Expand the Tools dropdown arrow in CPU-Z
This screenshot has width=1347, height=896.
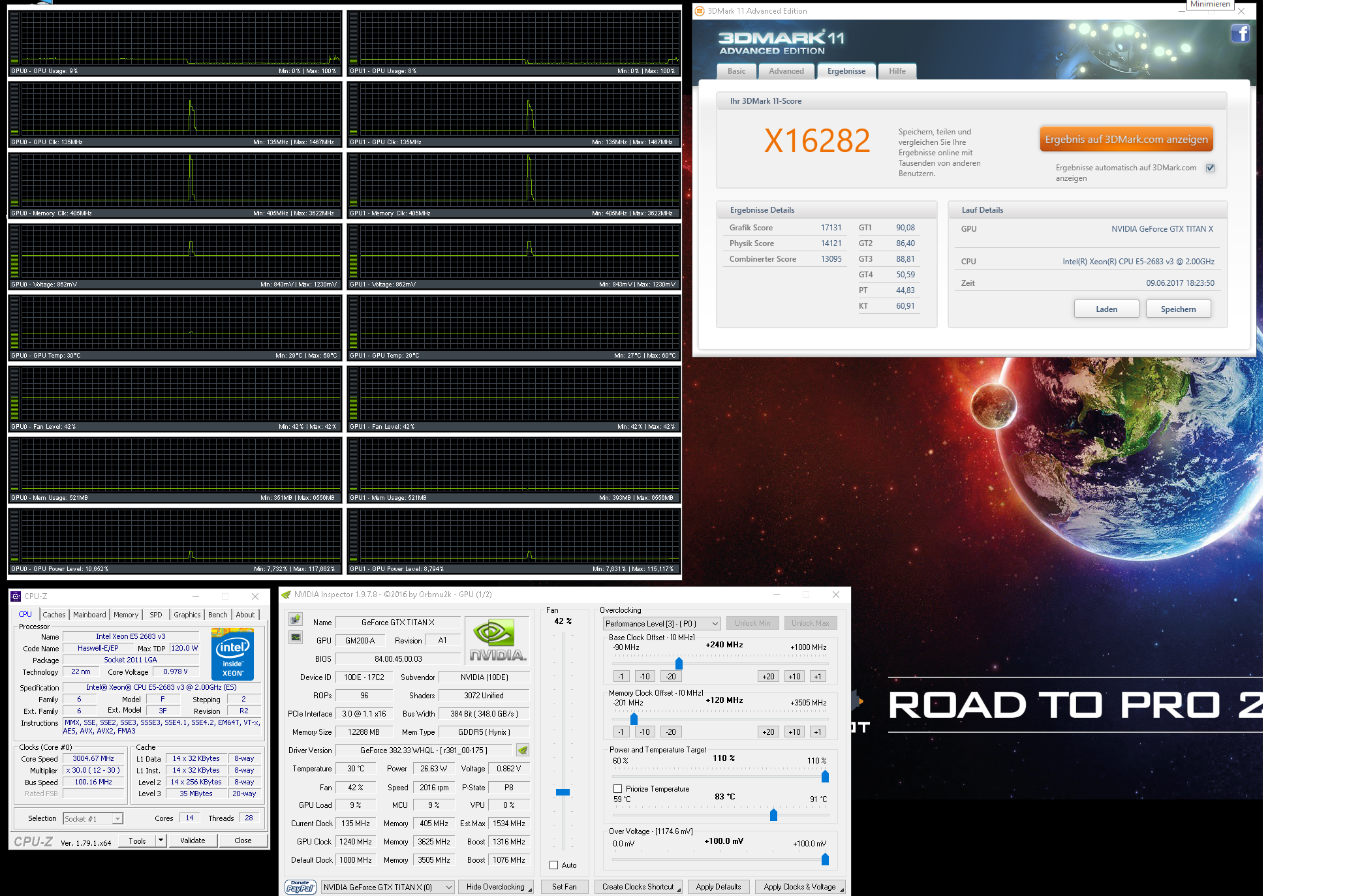(161, 841)
